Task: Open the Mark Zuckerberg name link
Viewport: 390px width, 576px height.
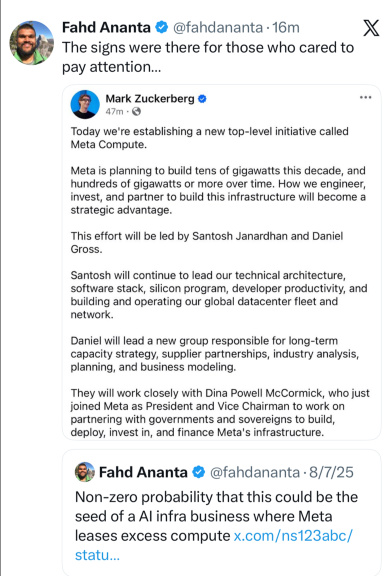Action: [150, 99]
